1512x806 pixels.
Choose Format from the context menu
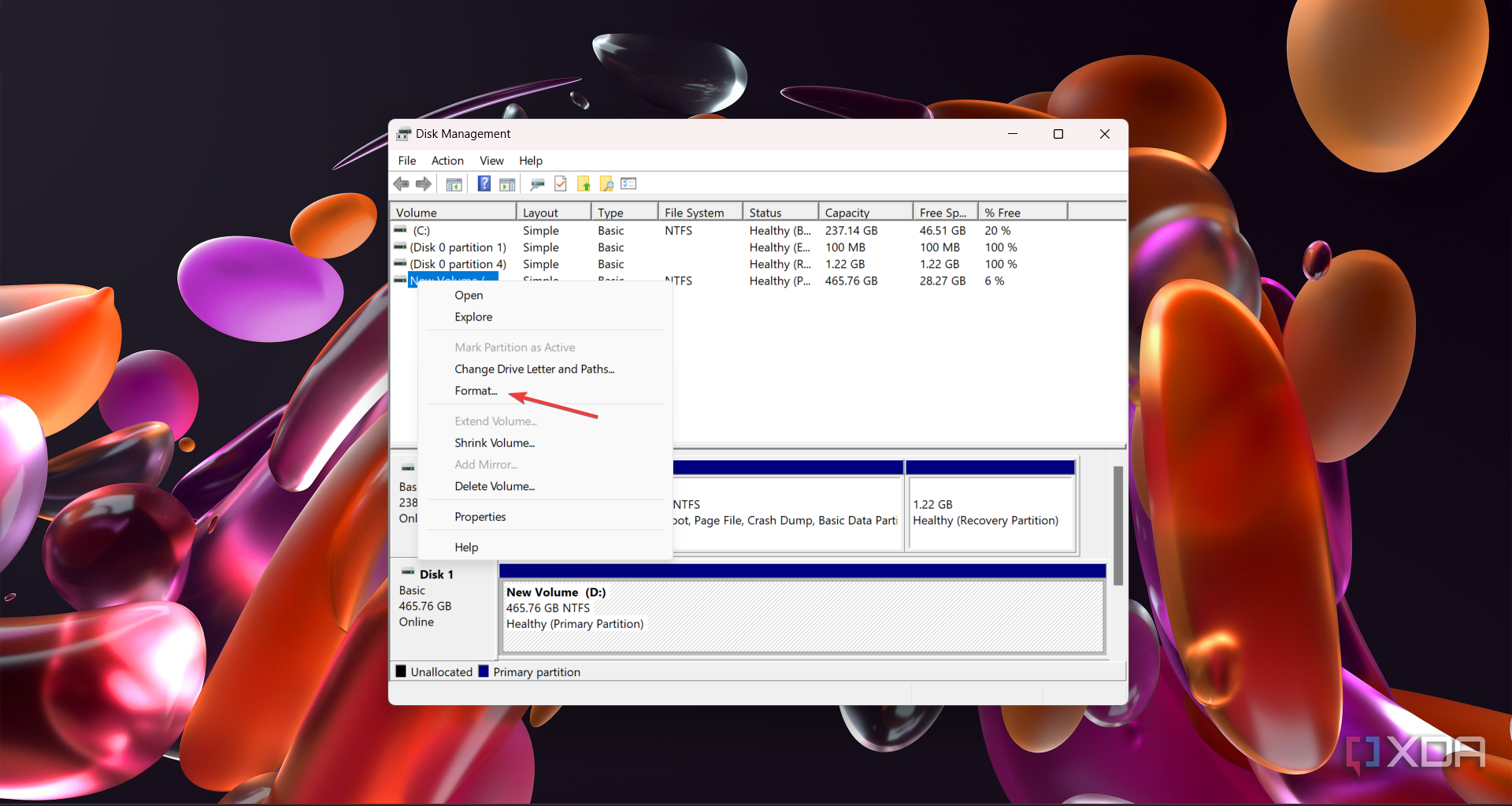click(545, 391)
